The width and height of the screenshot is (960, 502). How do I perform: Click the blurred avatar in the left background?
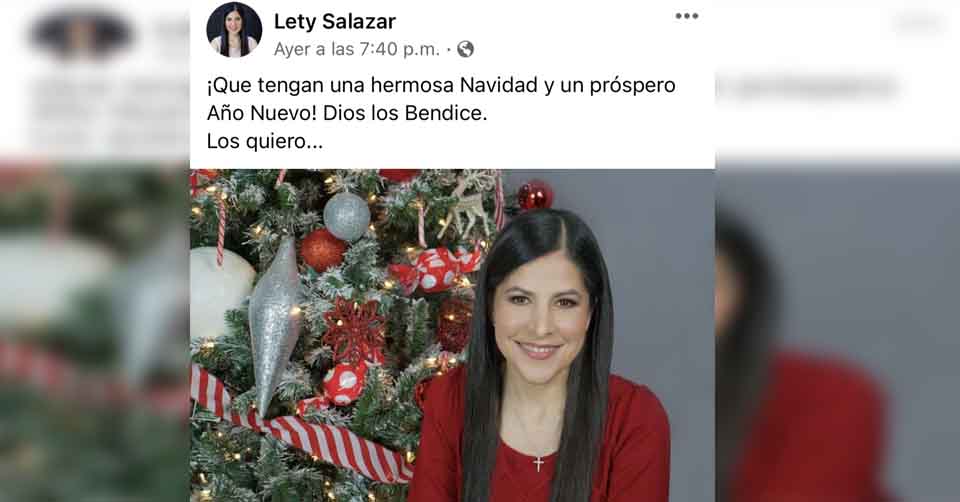[81, 32]
